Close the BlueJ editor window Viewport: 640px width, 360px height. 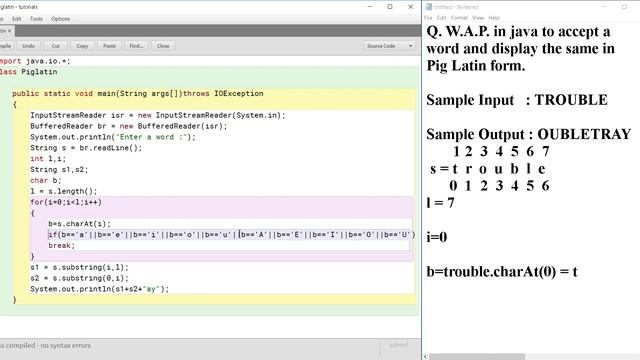tap(411, 7)
